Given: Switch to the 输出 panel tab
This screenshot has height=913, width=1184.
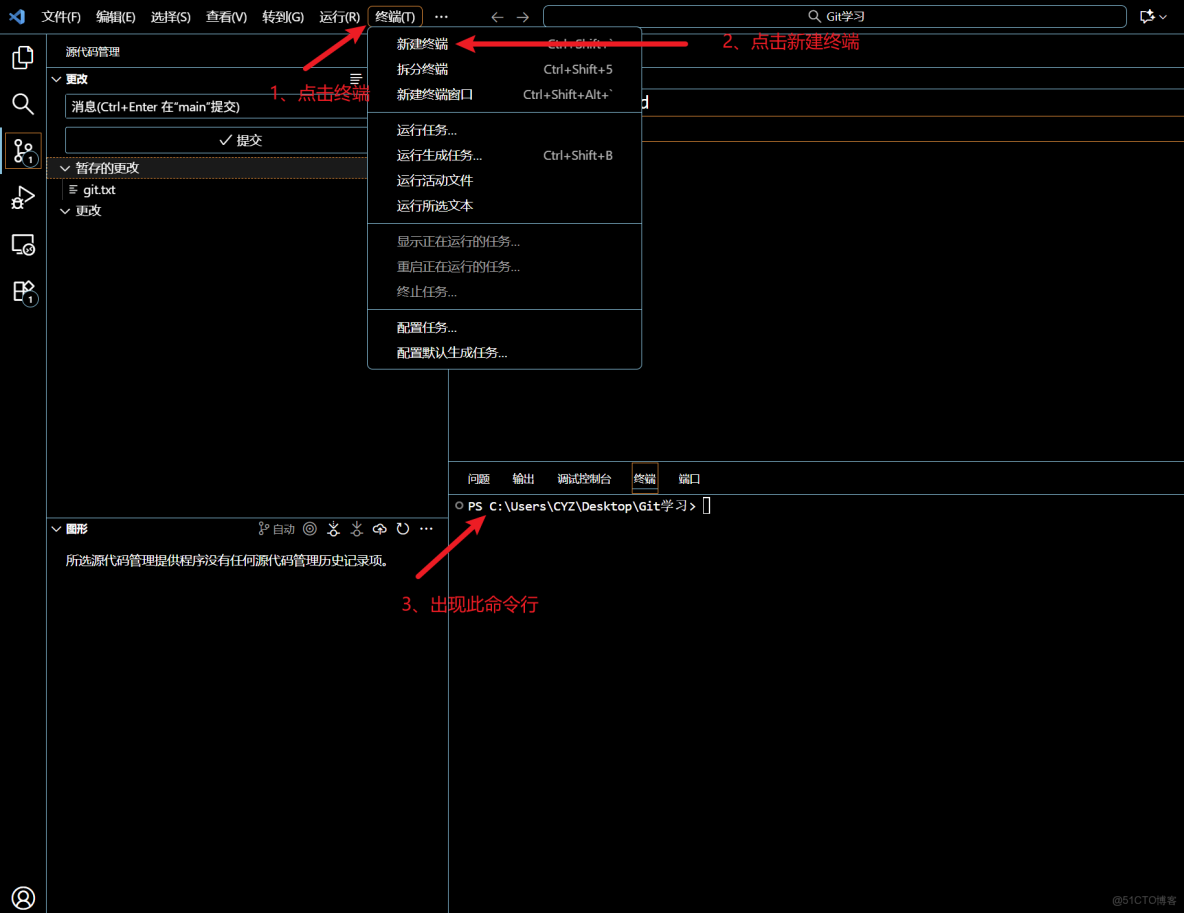Looking at the screenshot, I should point(522,478).
